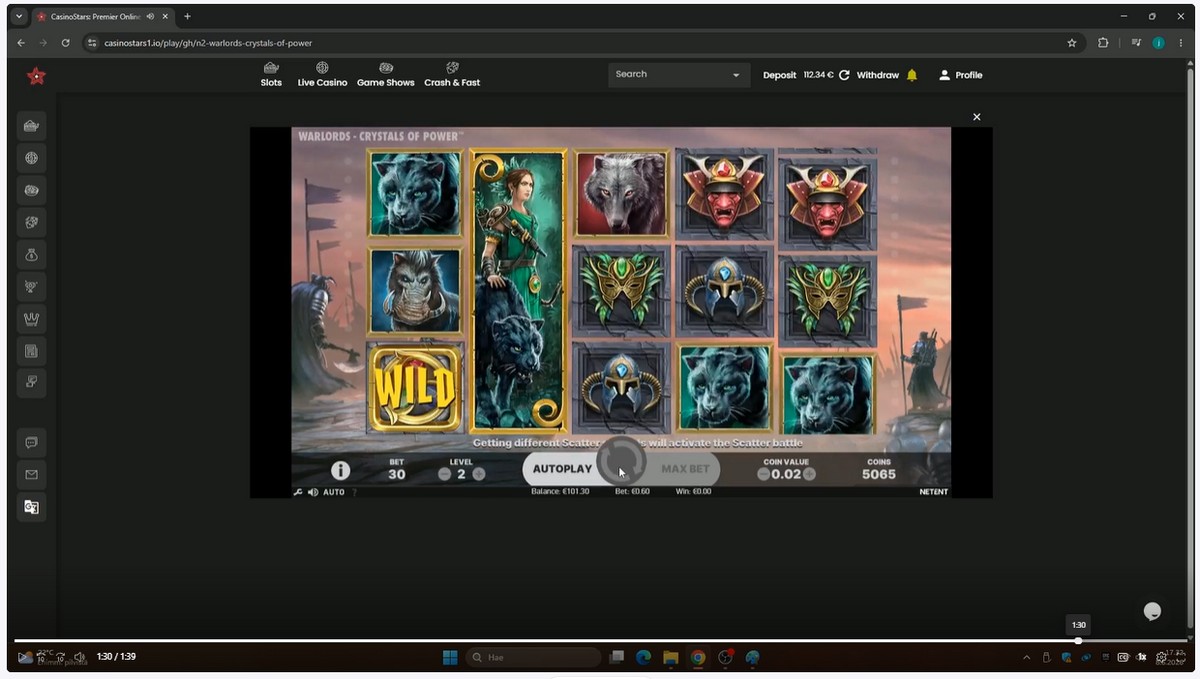Bookmark this page with star icon
The image size is (1200, 679).
click(x=1072, y=43)
